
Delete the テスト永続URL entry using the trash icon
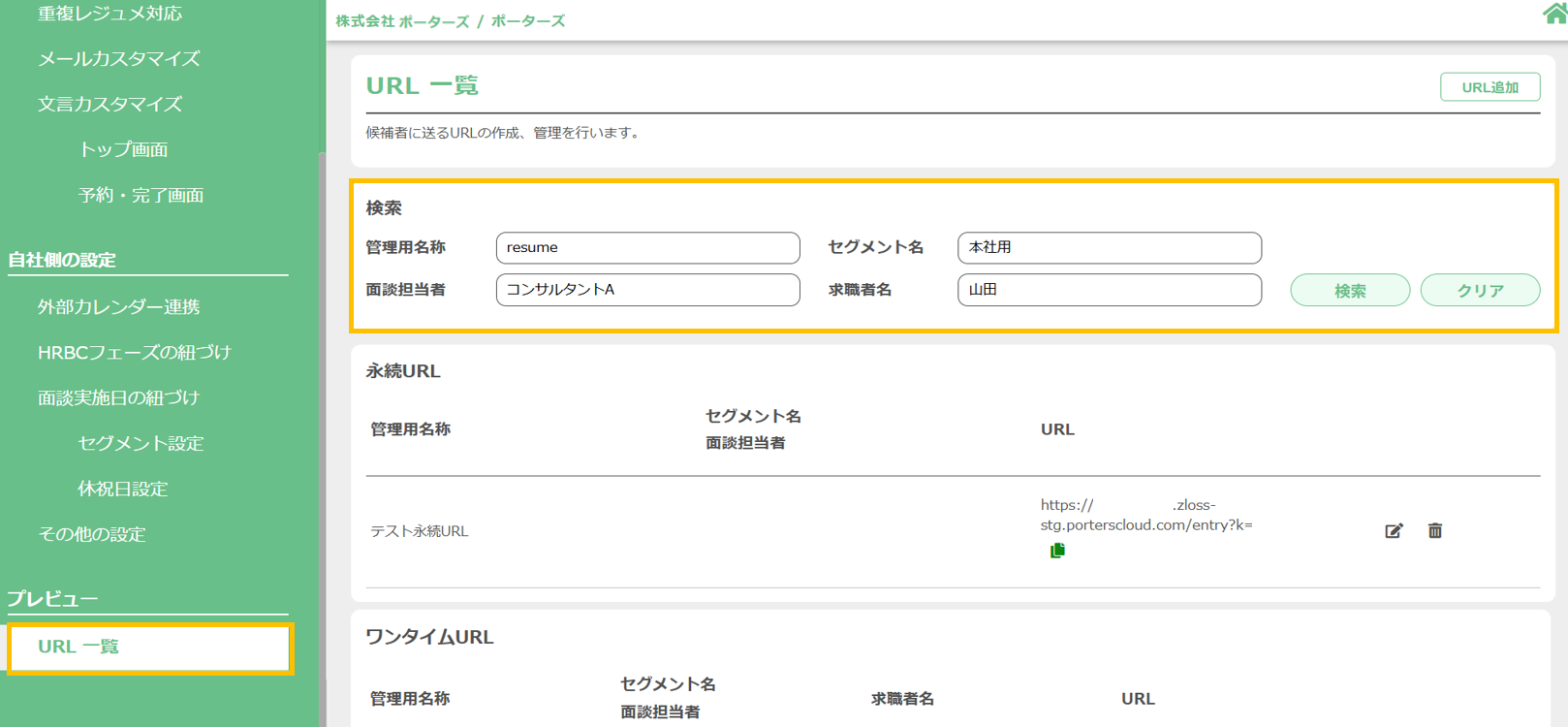(1435, 530)
